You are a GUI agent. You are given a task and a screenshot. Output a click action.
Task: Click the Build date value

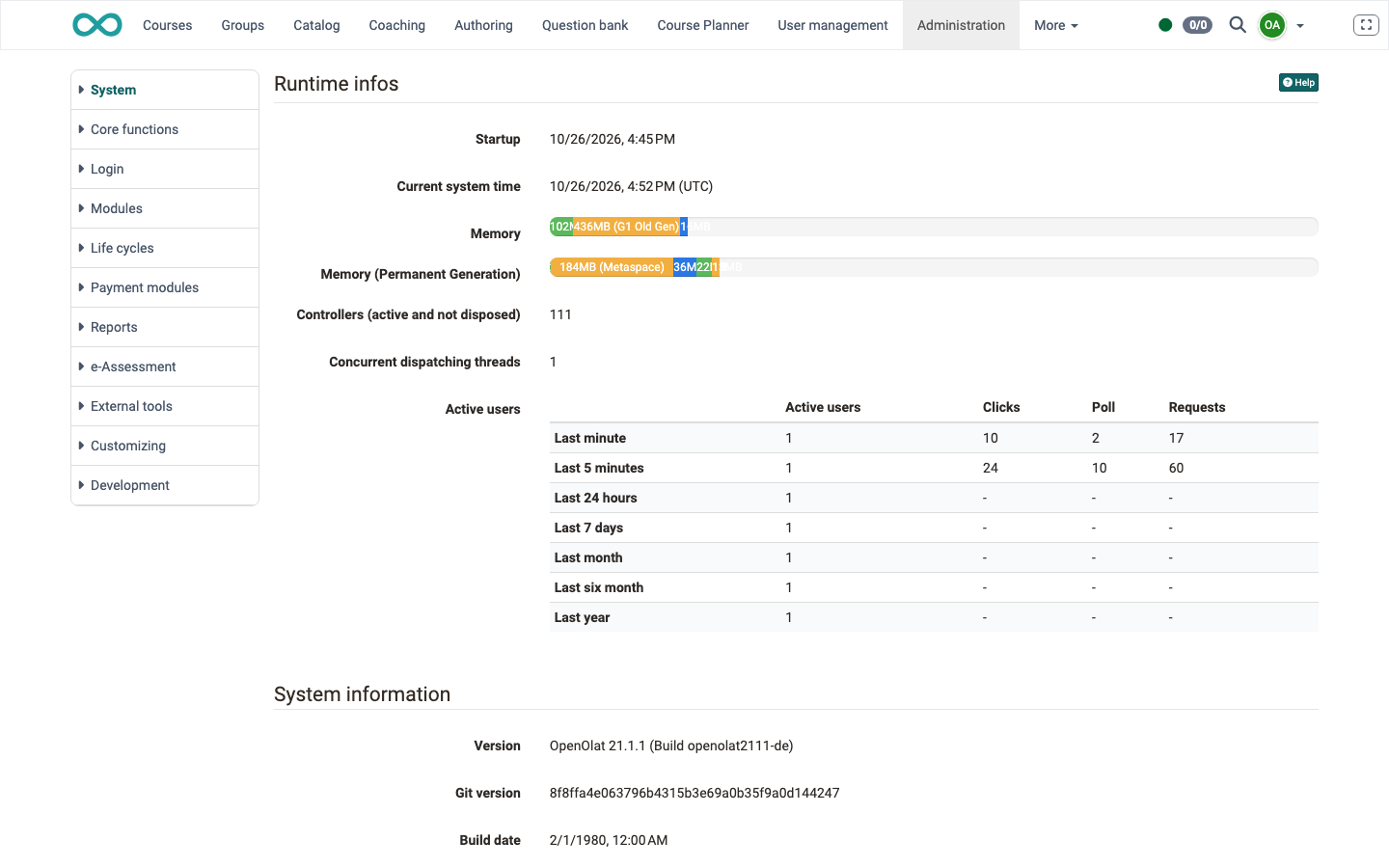pos(609,840)
